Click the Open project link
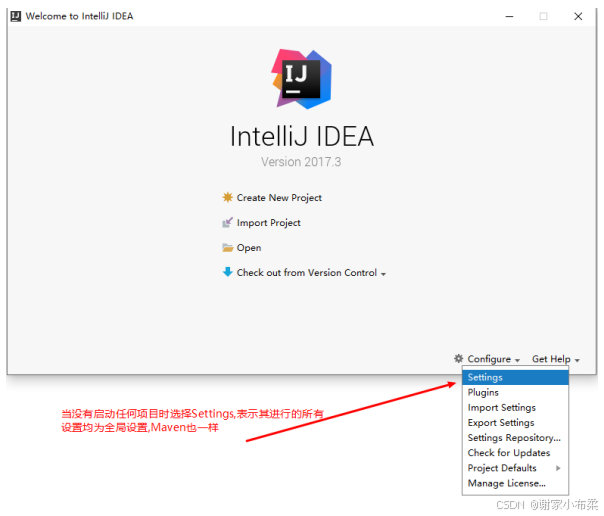 (249, 248)
